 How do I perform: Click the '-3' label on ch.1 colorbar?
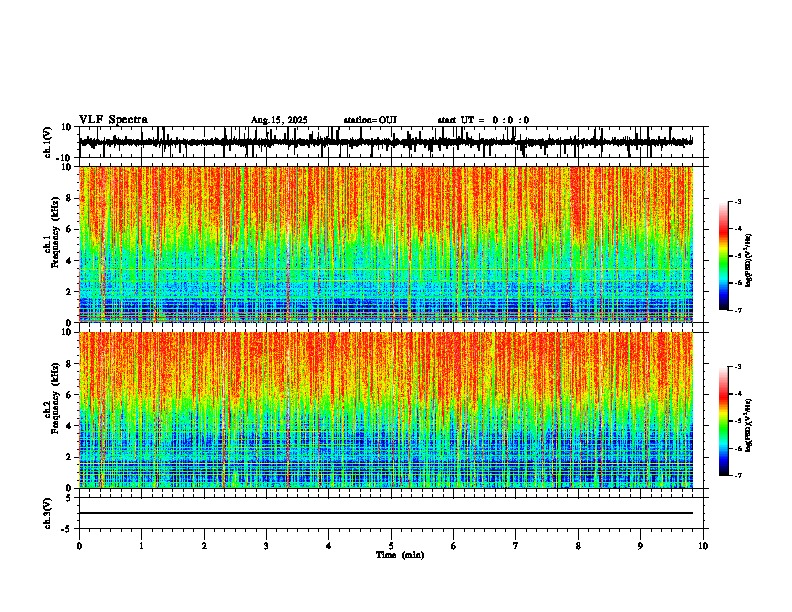coord(738,201)
